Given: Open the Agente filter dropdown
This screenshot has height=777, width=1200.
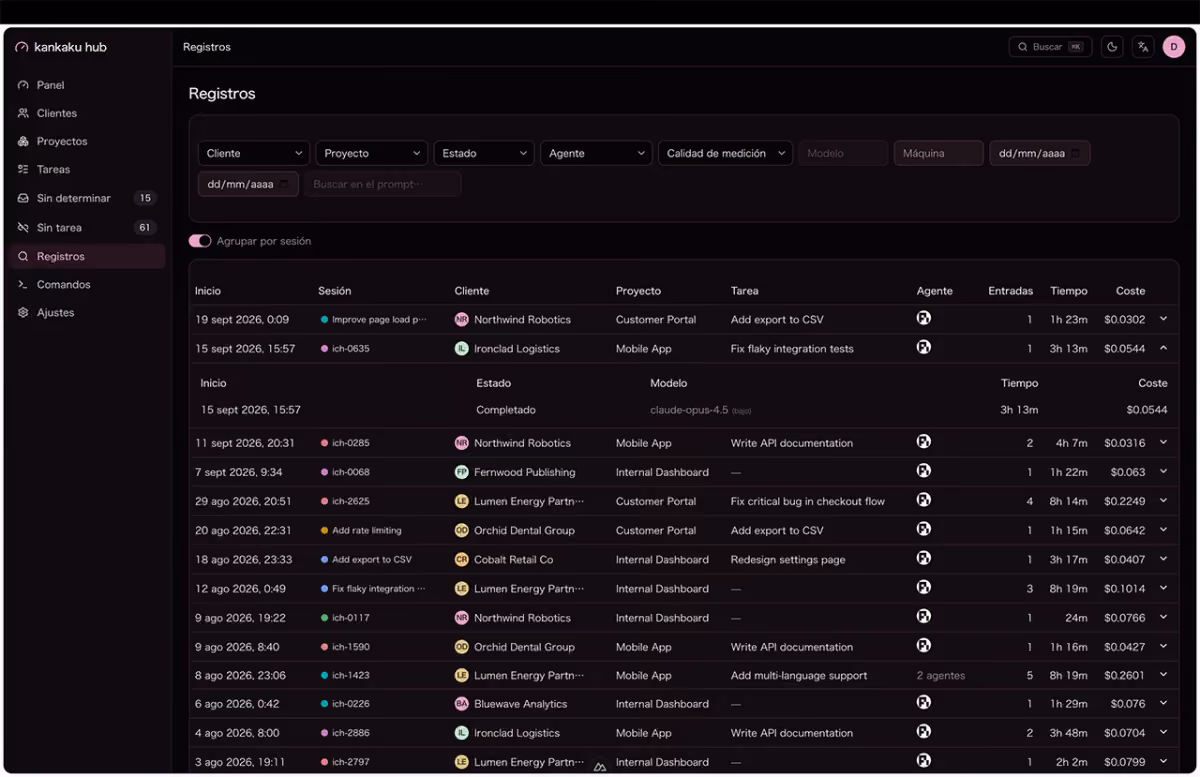Looking at the screenshot, I should pos(596,153).
